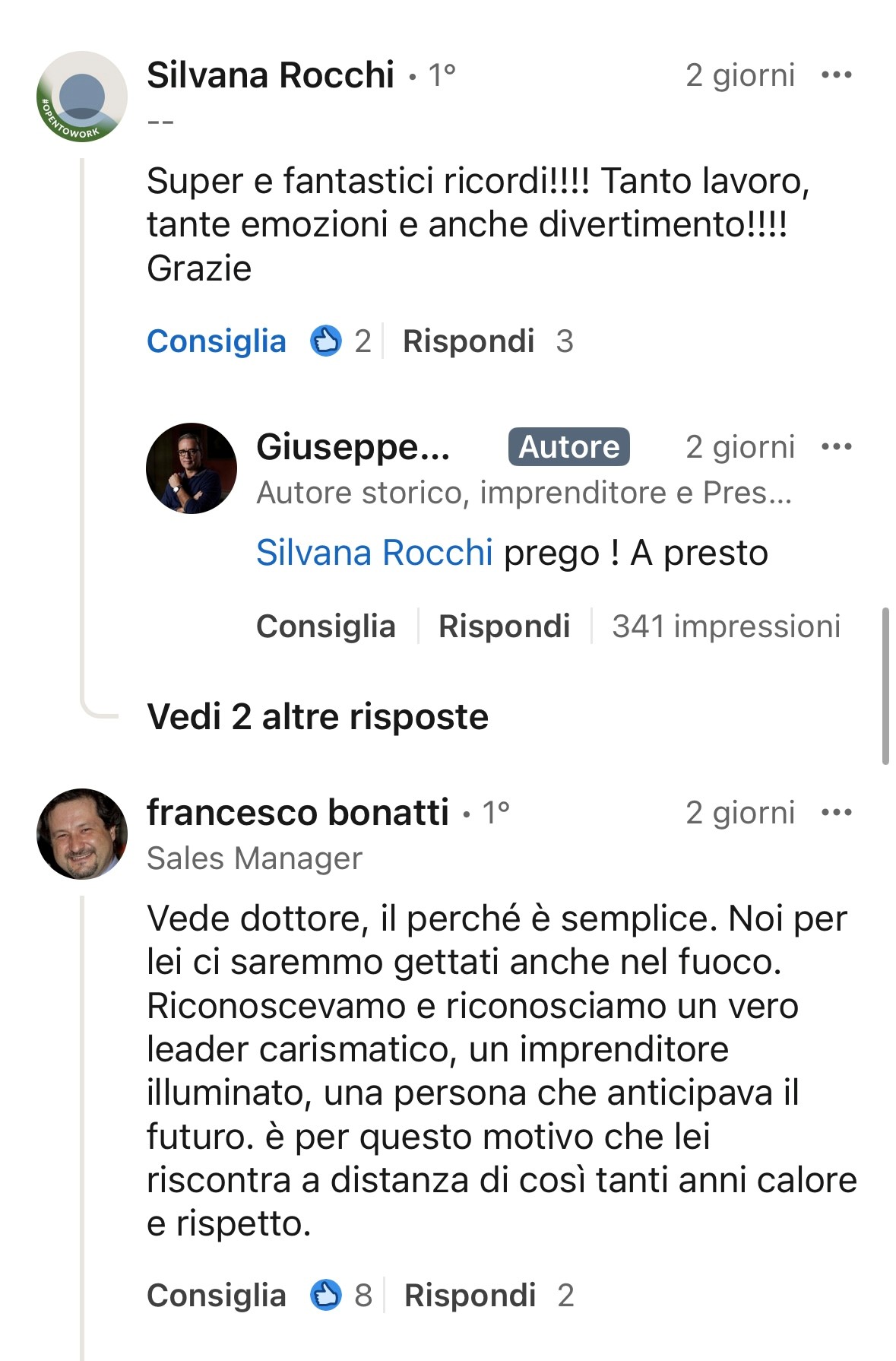Open francesco bonatti's profile photo
The width and height of the screenshot is (896, 1361).
[x=82, y=834]
